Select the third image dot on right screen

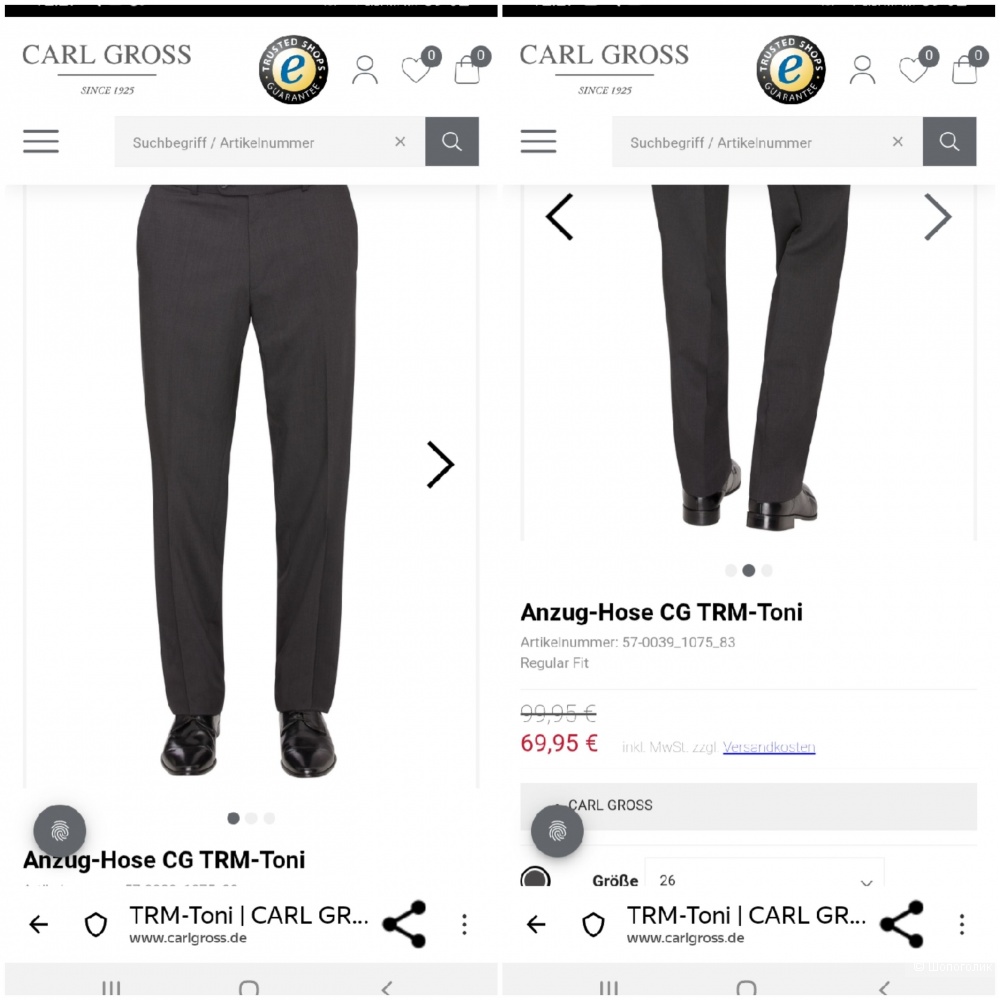(767, 570)
